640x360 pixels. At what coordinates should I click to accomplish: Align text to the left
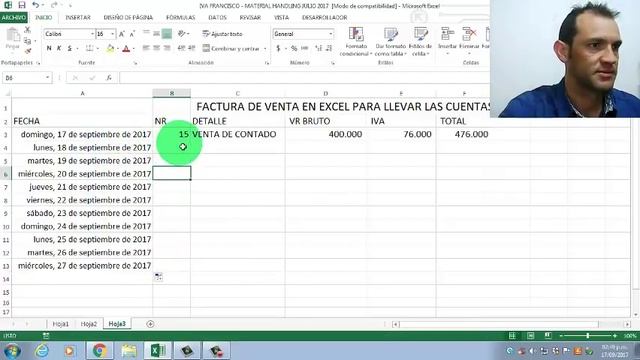pos(146,49)
